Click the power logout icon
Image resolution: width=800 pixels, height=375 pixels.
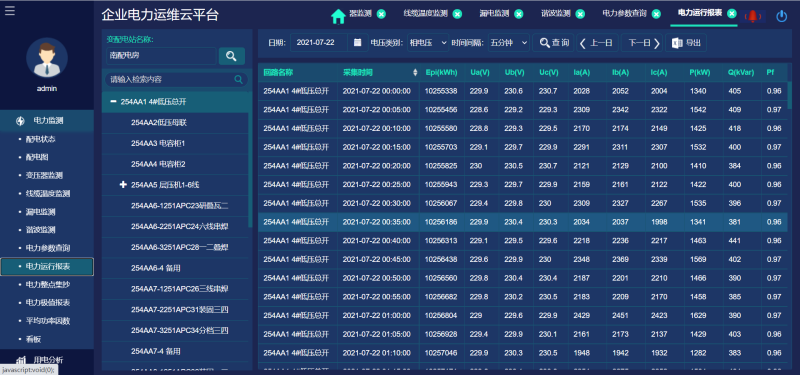click(x=782, y=16)
